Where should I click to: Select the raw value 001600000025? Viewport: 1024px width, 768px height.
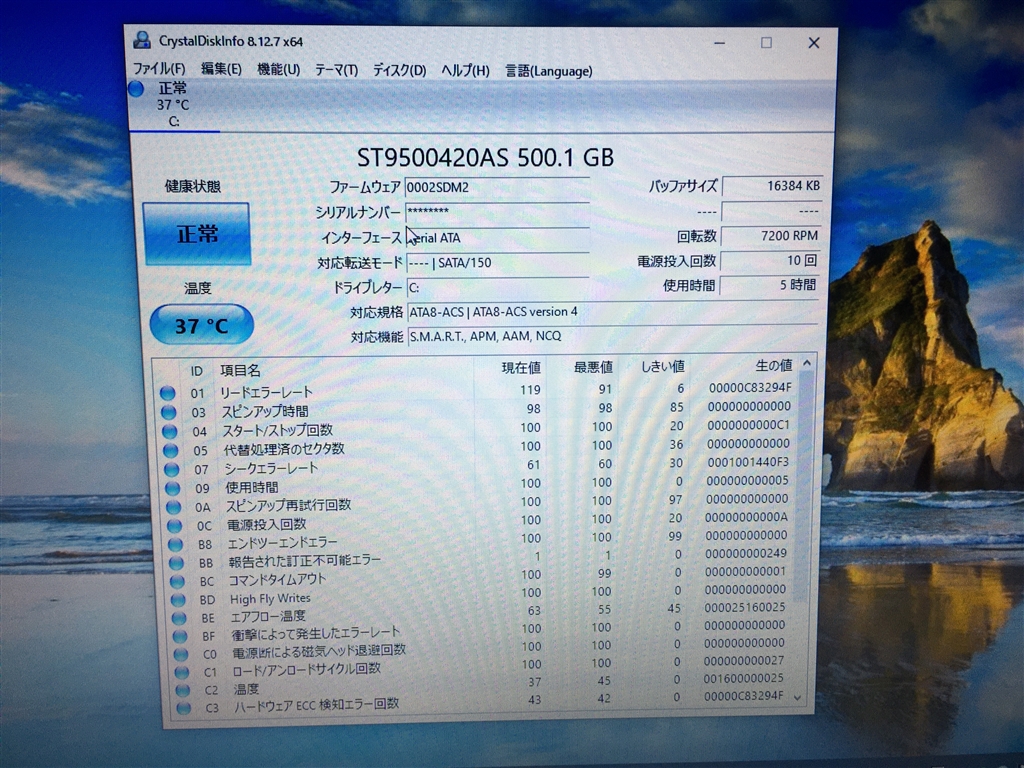pos(743,679)
